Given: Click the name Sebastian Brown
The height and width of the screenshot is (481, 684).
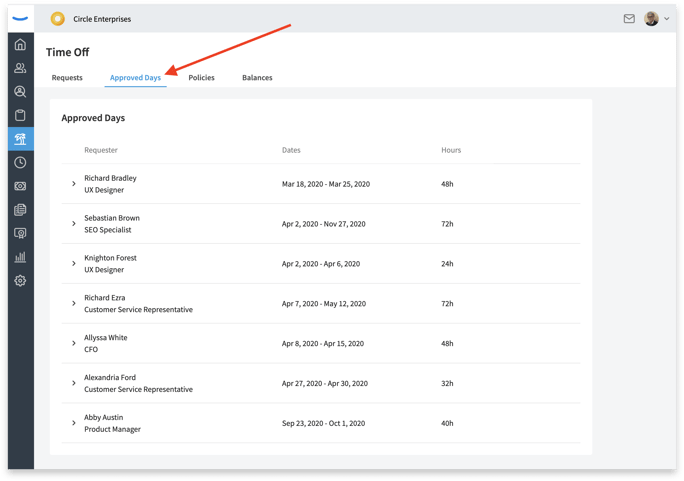Looking at the screenshot, I should pos(112,218).
